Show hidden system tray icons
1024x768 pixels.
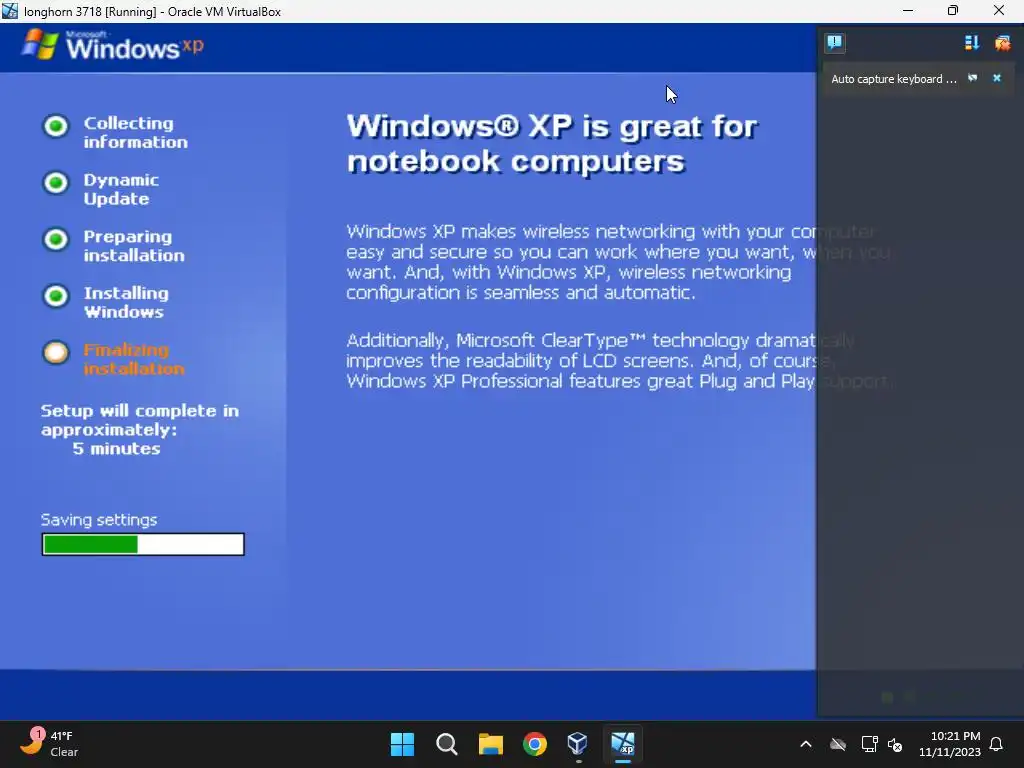tap(806, 744)
